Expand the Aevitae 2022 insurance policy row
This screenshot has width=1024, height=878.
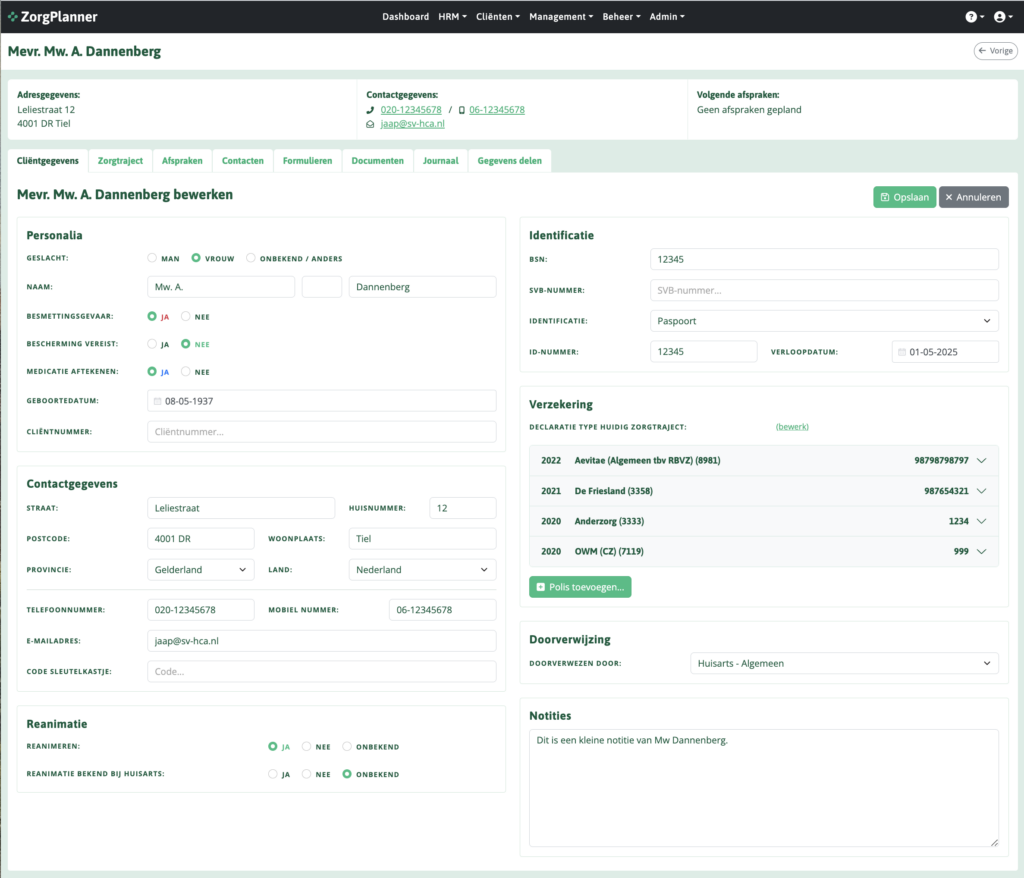tap(981, 460)
